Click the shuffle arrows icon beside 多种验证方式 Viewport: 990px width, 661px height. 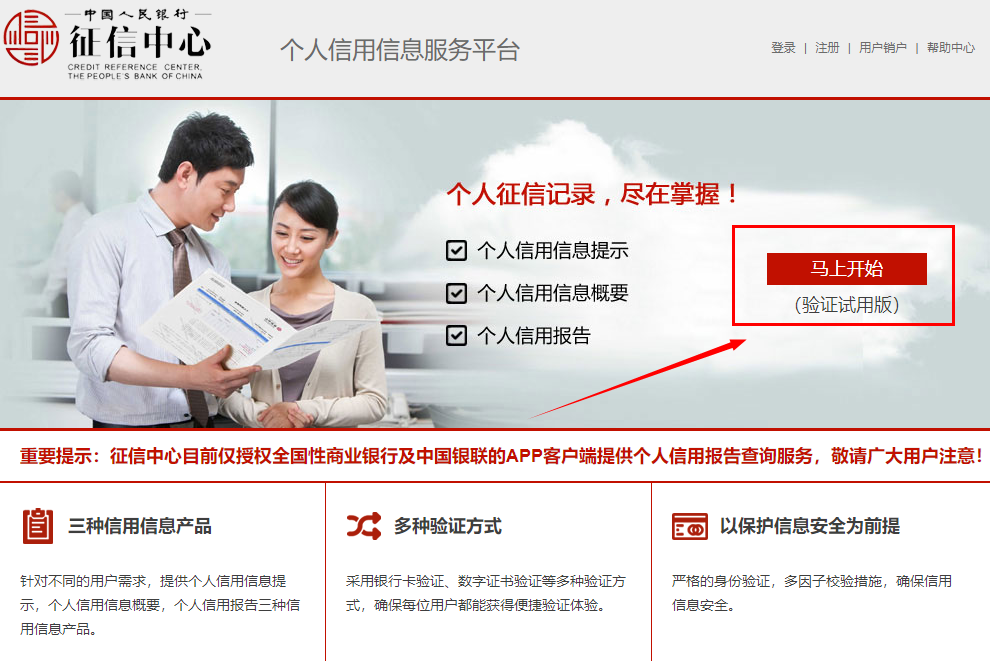364,526
